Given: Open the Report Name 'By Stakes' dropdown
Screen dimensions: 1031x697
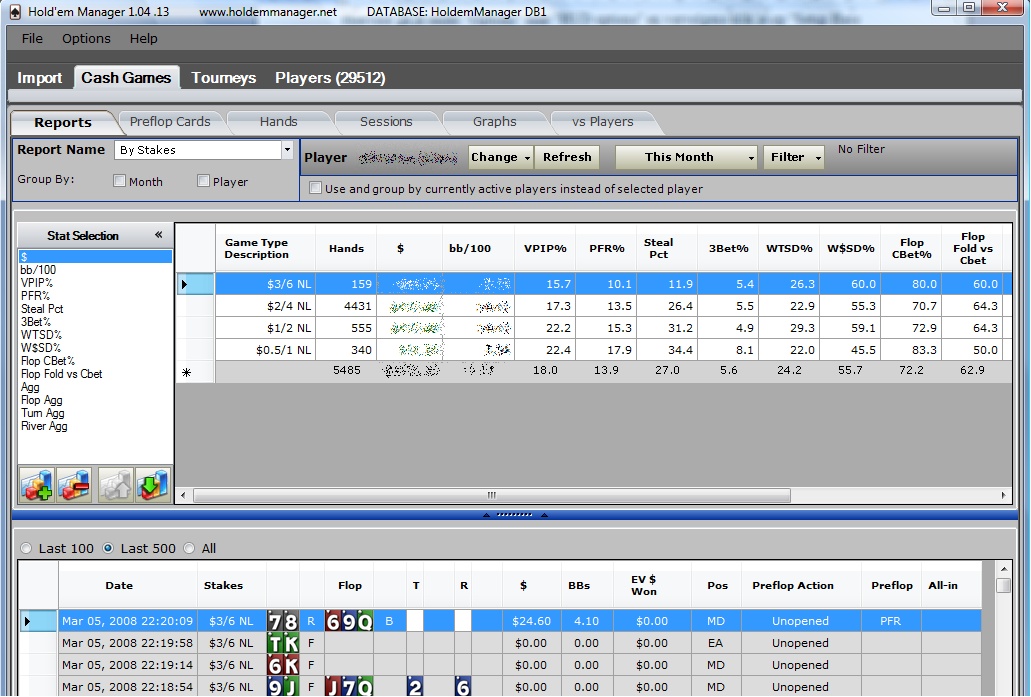Looking at the screenshot, I should (x=287, y=150).
